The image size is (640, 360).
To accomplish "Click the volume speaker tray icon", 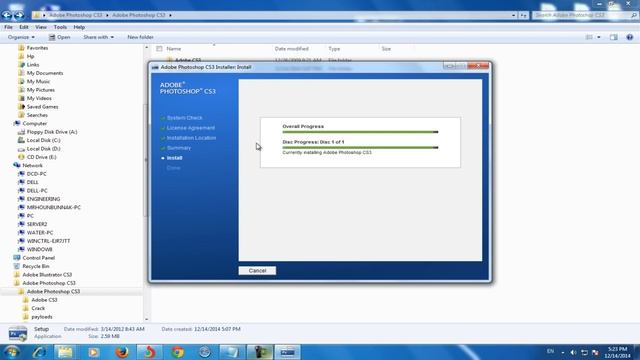I will (x=573, y=352).
